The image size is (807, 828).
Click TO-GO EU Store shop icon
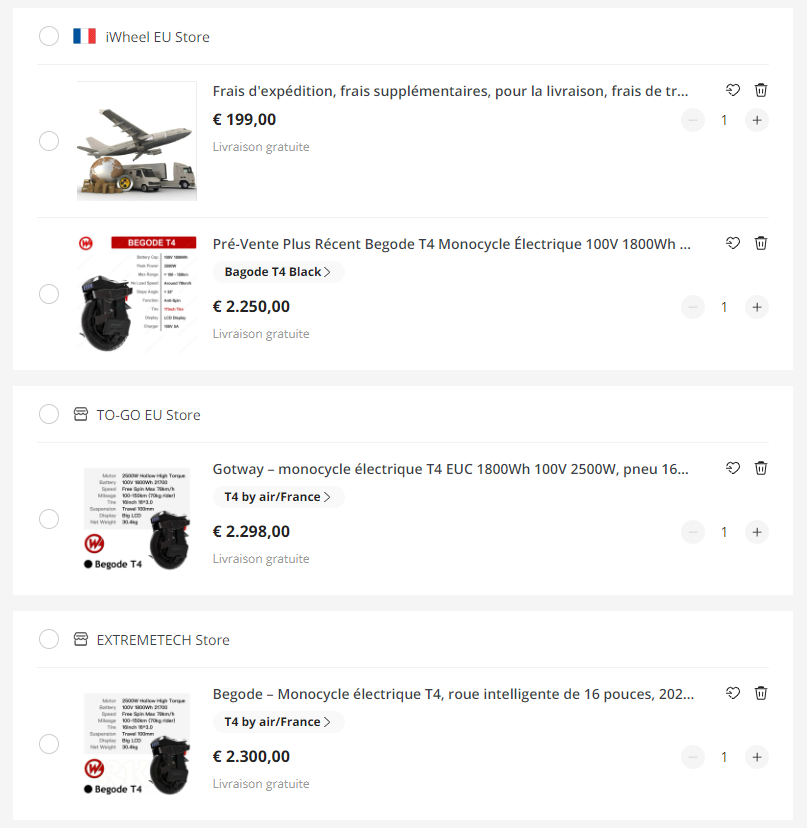(x=81, y=415)
